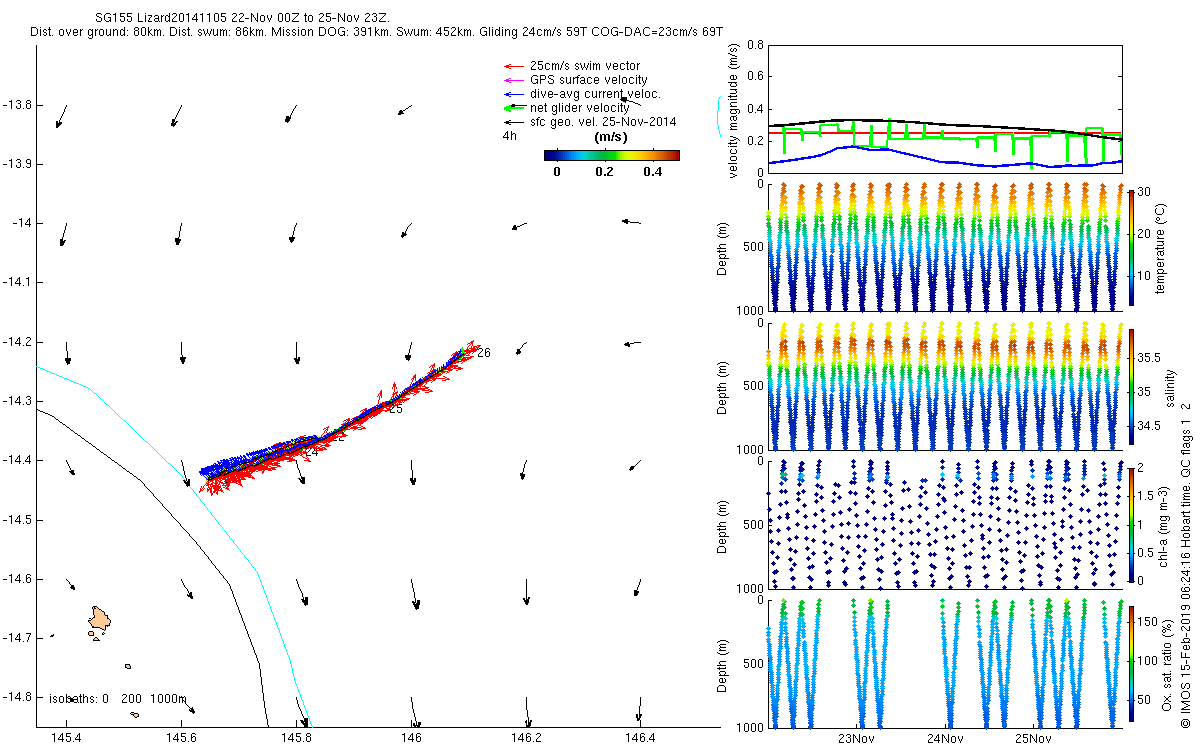Click the oxygen saturation depth panel
This screenshot has width=1200, height=750.
(x=945, y=662)
